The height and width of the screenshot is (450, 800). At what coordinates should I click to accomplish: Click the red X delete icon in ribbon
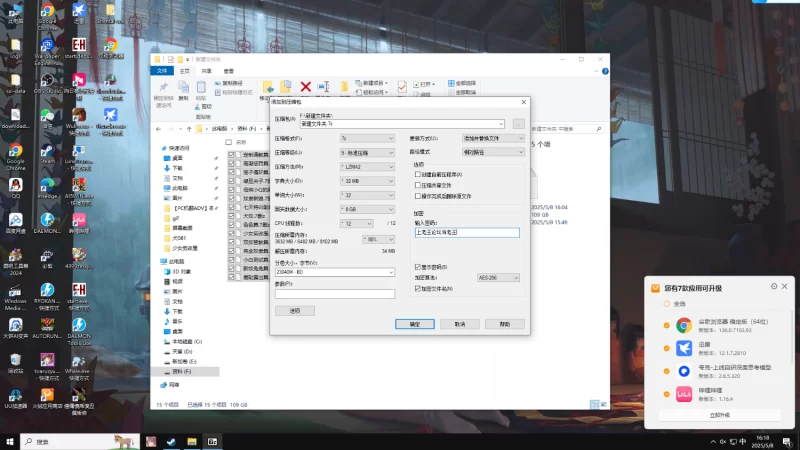(x=306, y=87)
